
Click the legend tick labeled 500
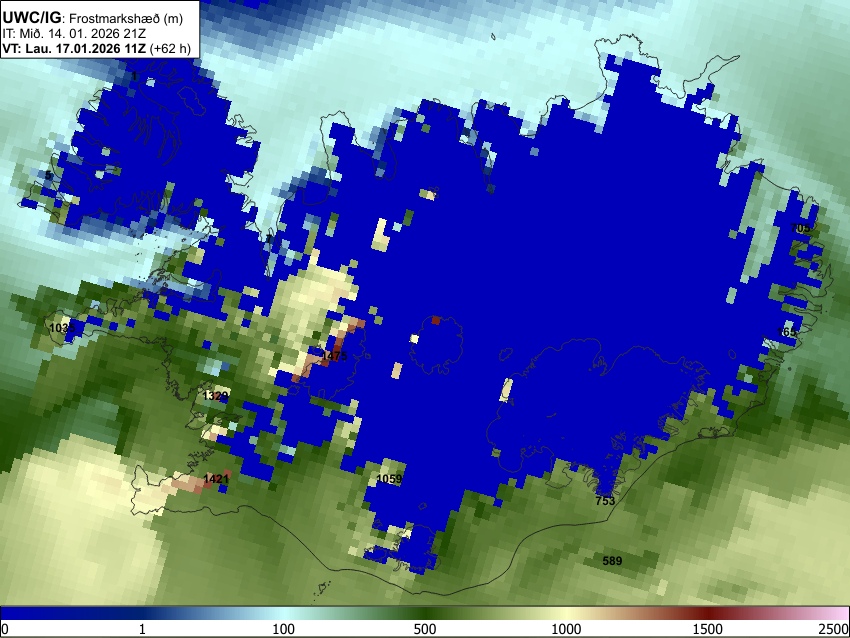point(425,629)
